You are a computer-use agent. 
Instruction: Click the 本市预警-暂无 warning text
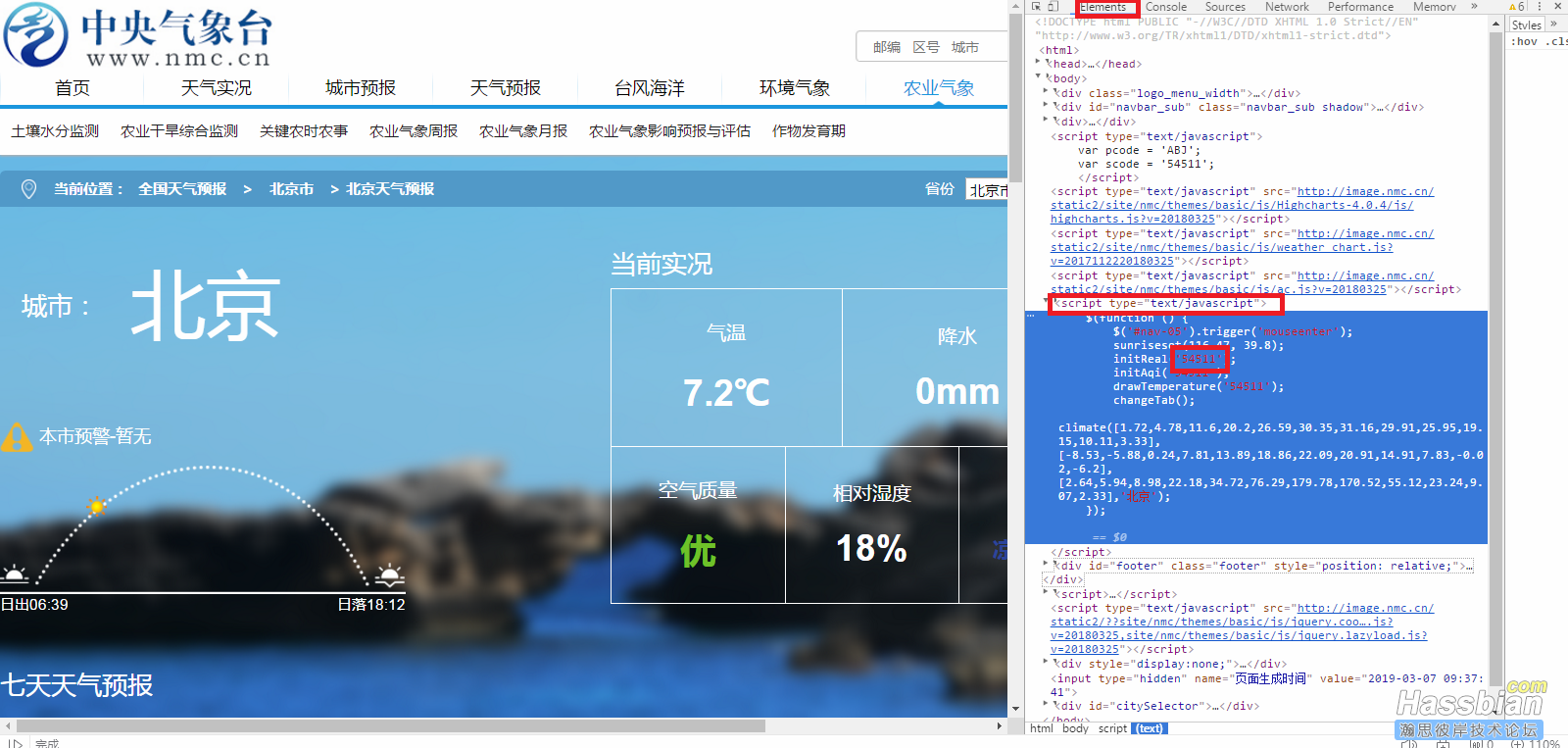pyautogui.click(x=95, y=436)
